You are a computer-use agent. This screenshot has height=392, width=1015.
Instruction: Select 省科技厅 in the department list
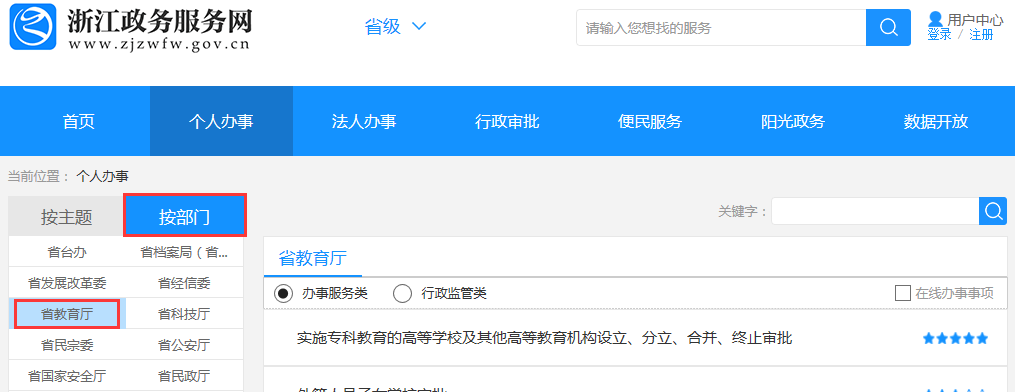pyautogui.click(x=184, y=314)
